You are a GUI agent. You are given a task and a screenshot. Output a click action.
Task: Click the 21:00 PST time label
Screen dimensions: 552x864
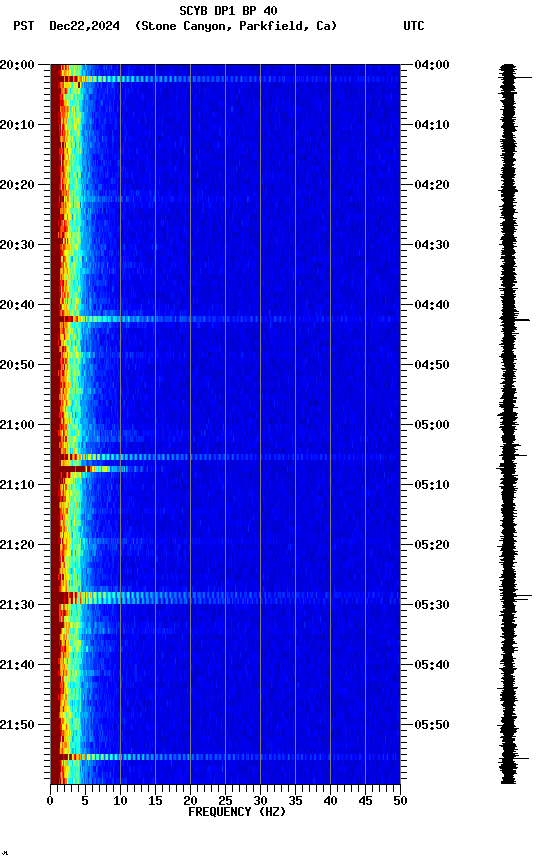(x=17, y=425)
